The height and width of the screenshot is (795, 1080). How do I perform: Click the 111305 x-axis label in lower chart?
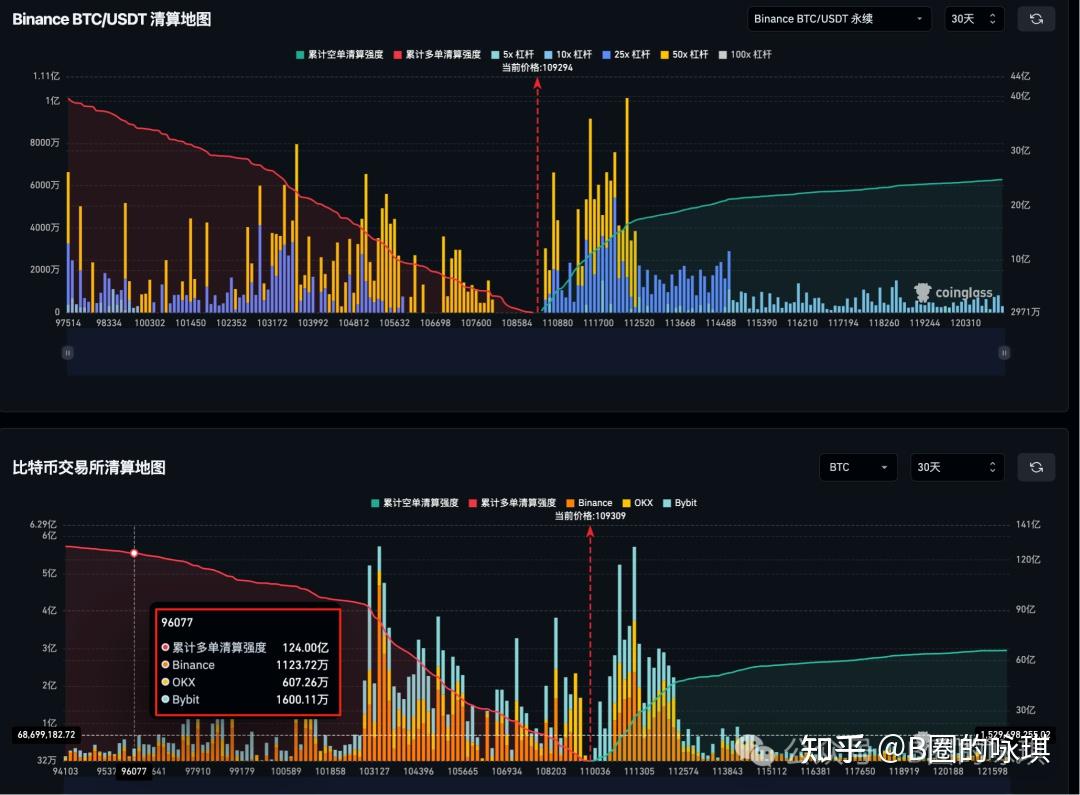[x=638, y=772]
